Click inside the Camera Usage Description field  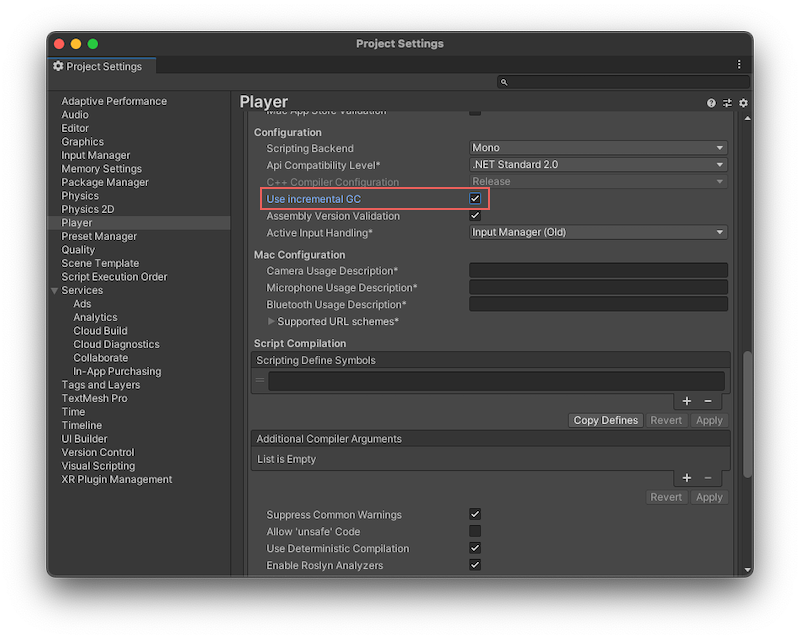click(598, 271)
